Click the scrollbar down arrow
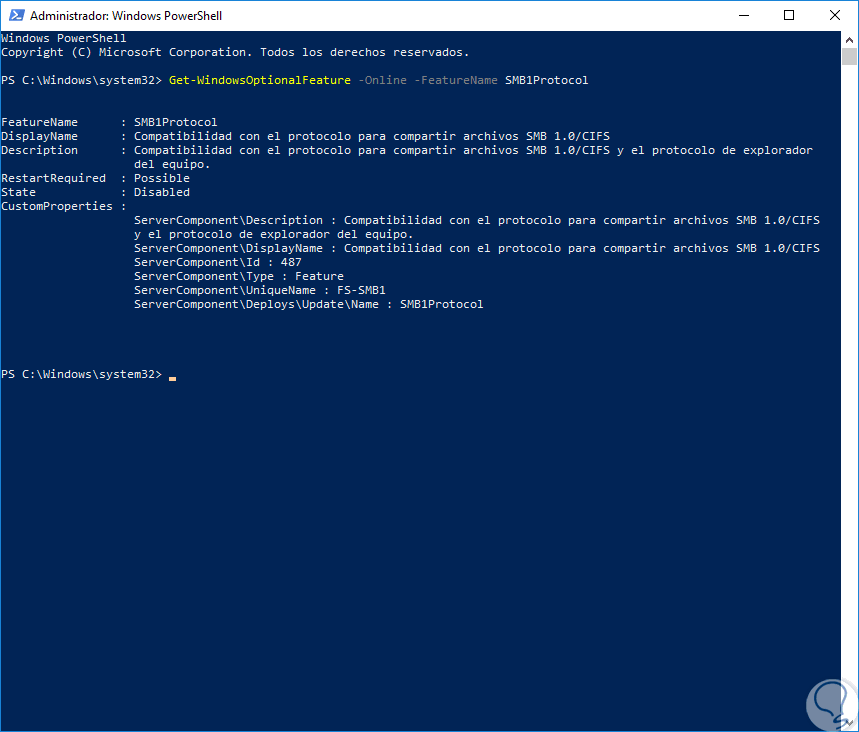This screenshot has height=732, width=859. tap(850, 724)
